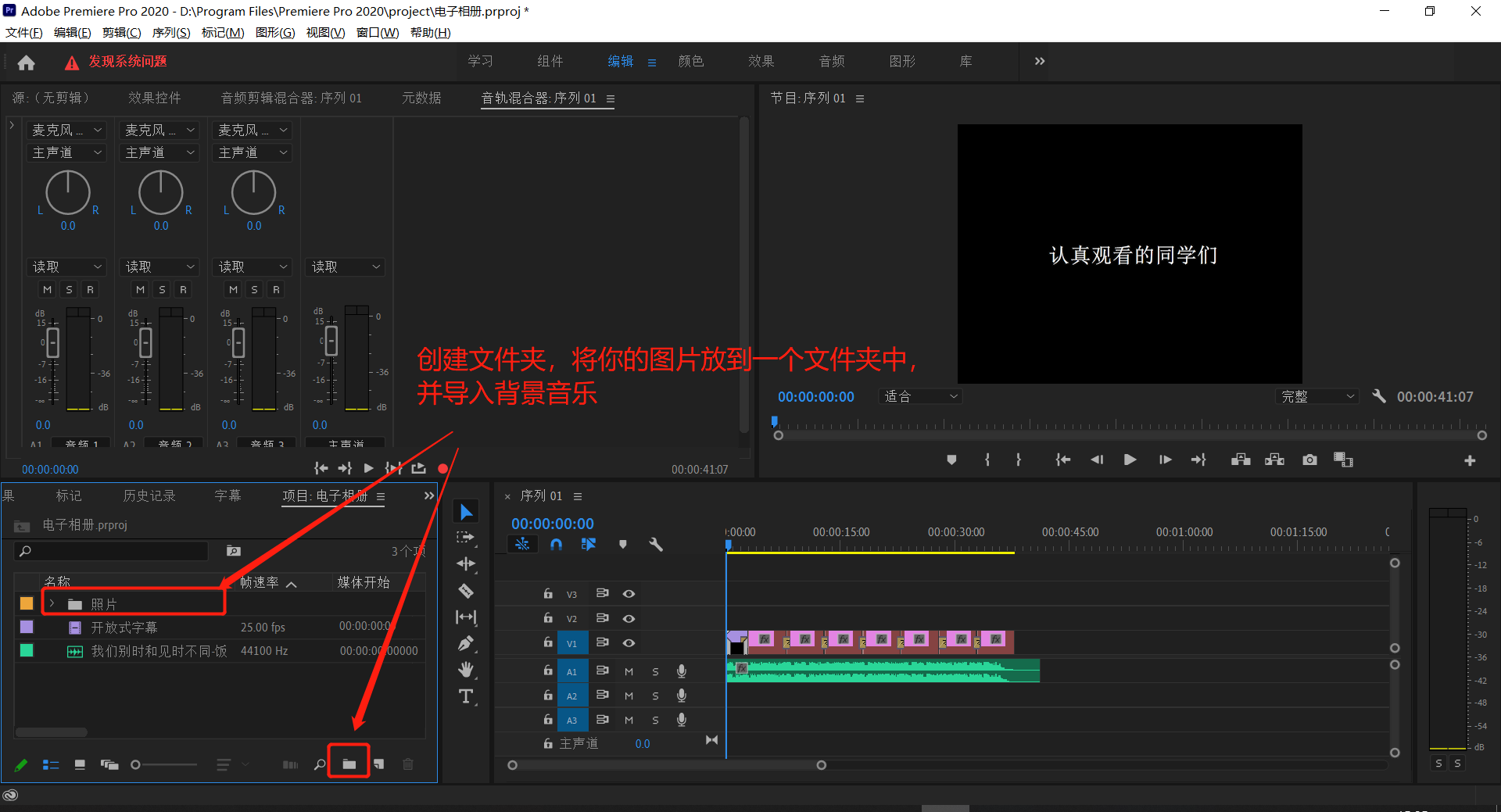This screenshot has height=812, width=1501.
Task: Open the 完整 playback resolution dropdown
Action: (1317, 397)
